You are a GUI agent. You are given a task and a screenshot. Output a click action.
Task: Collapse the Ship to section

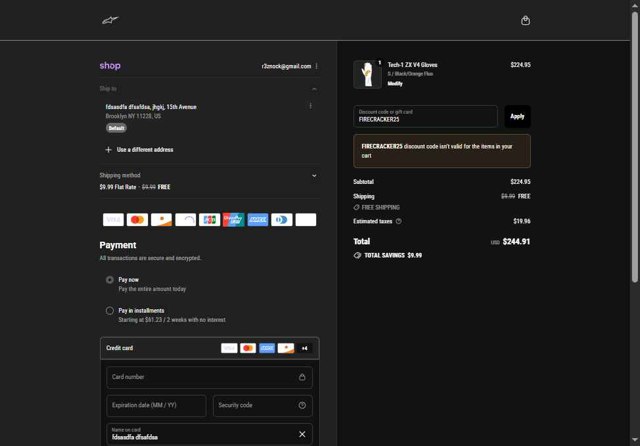pyautogui.click(x=314, y=89)
